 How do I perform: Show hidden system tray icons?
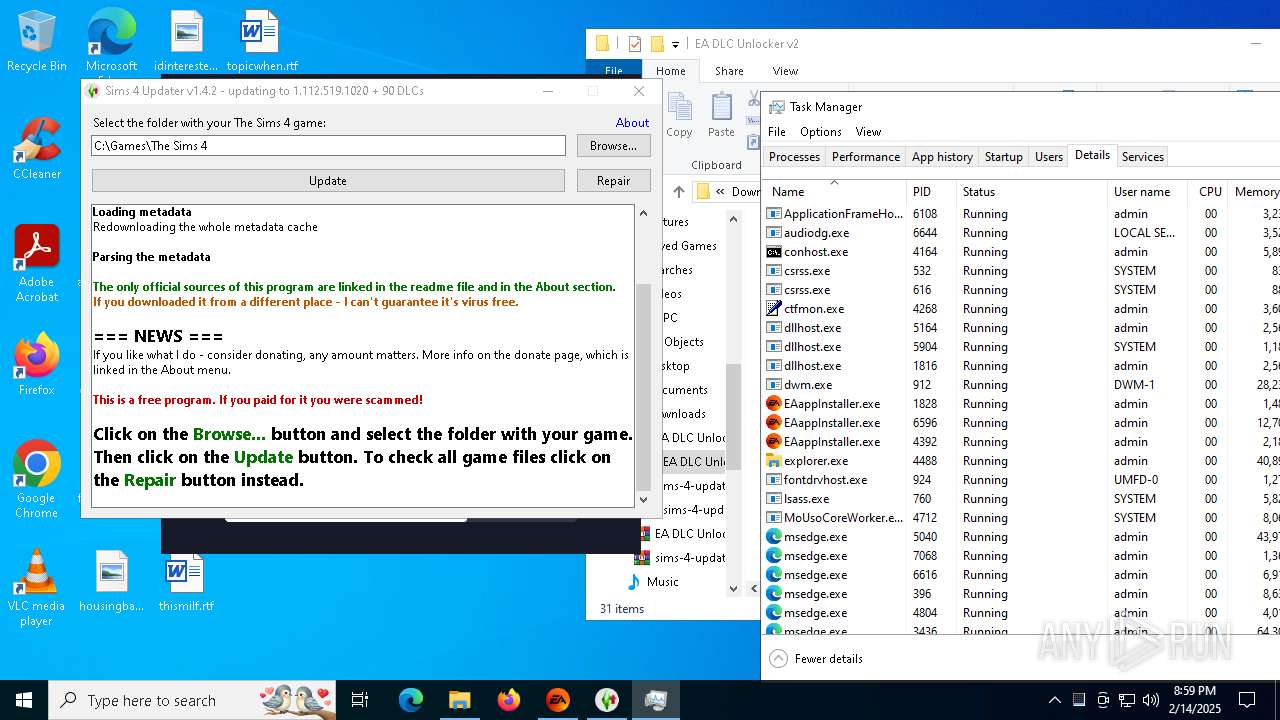click(x=1054, y=700)
